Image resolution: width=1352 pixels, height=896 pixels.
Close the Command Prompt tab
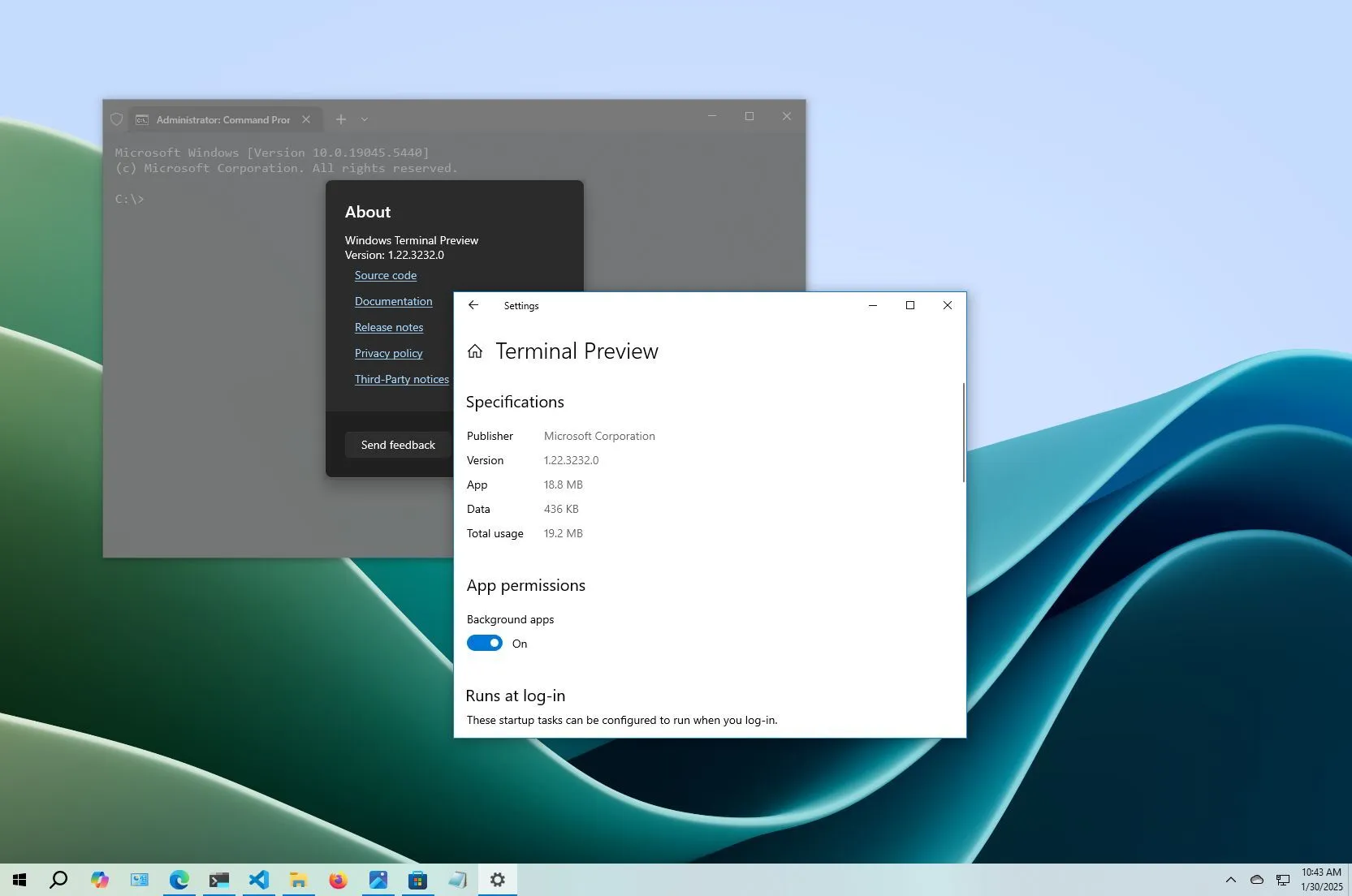pyautogui.click(x=306, y=119)
